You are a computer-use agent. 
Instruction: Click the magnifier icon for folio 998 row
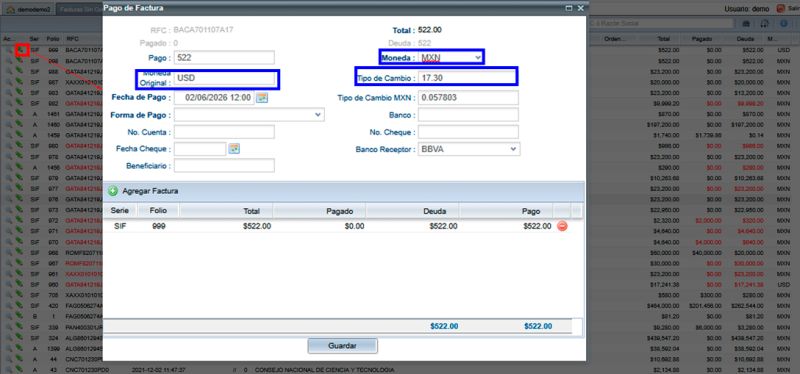[x=9, y=61]
